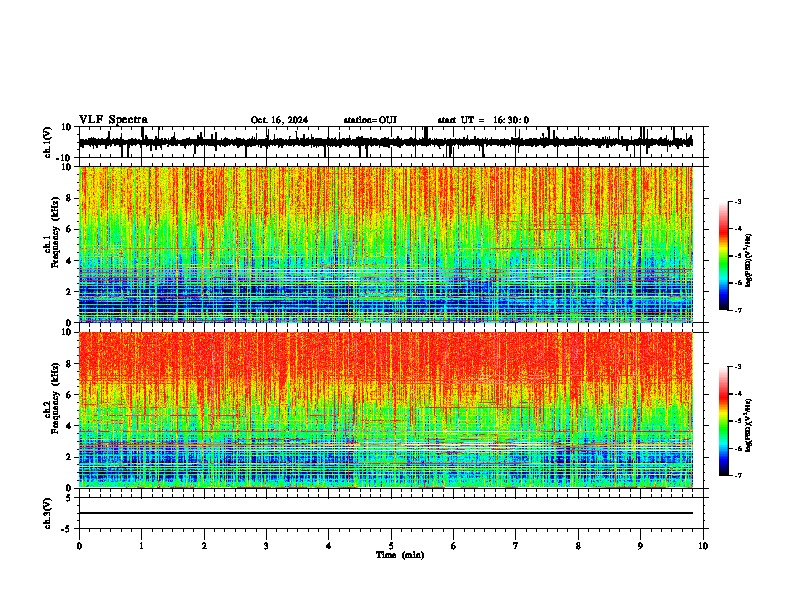Click time axis tick label "9"

click(640, 546)
